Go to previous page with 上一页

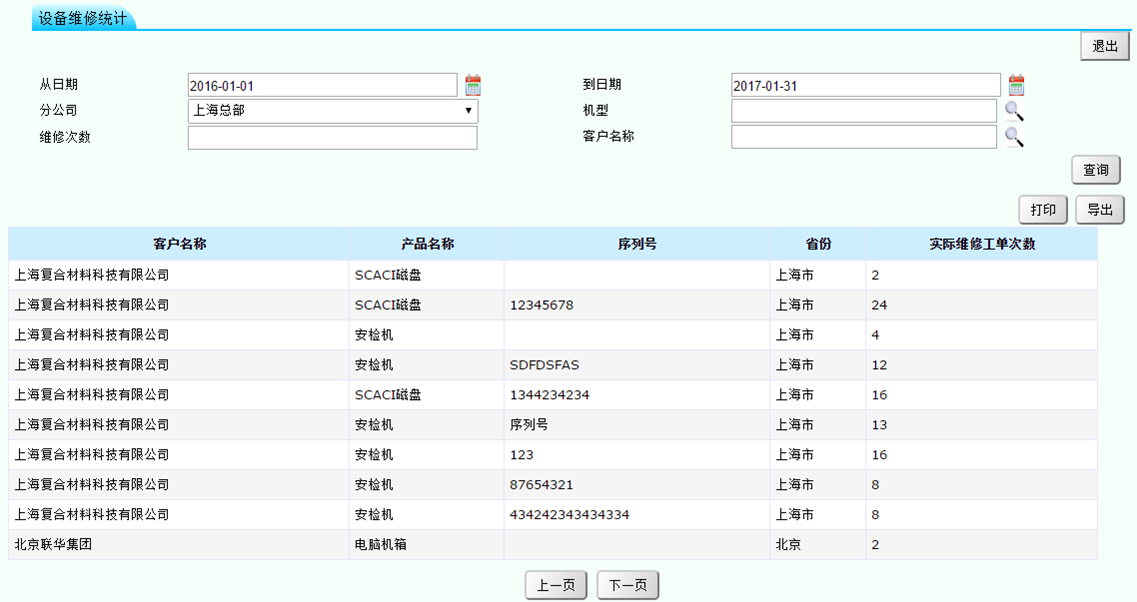click(x=555, y=585)
